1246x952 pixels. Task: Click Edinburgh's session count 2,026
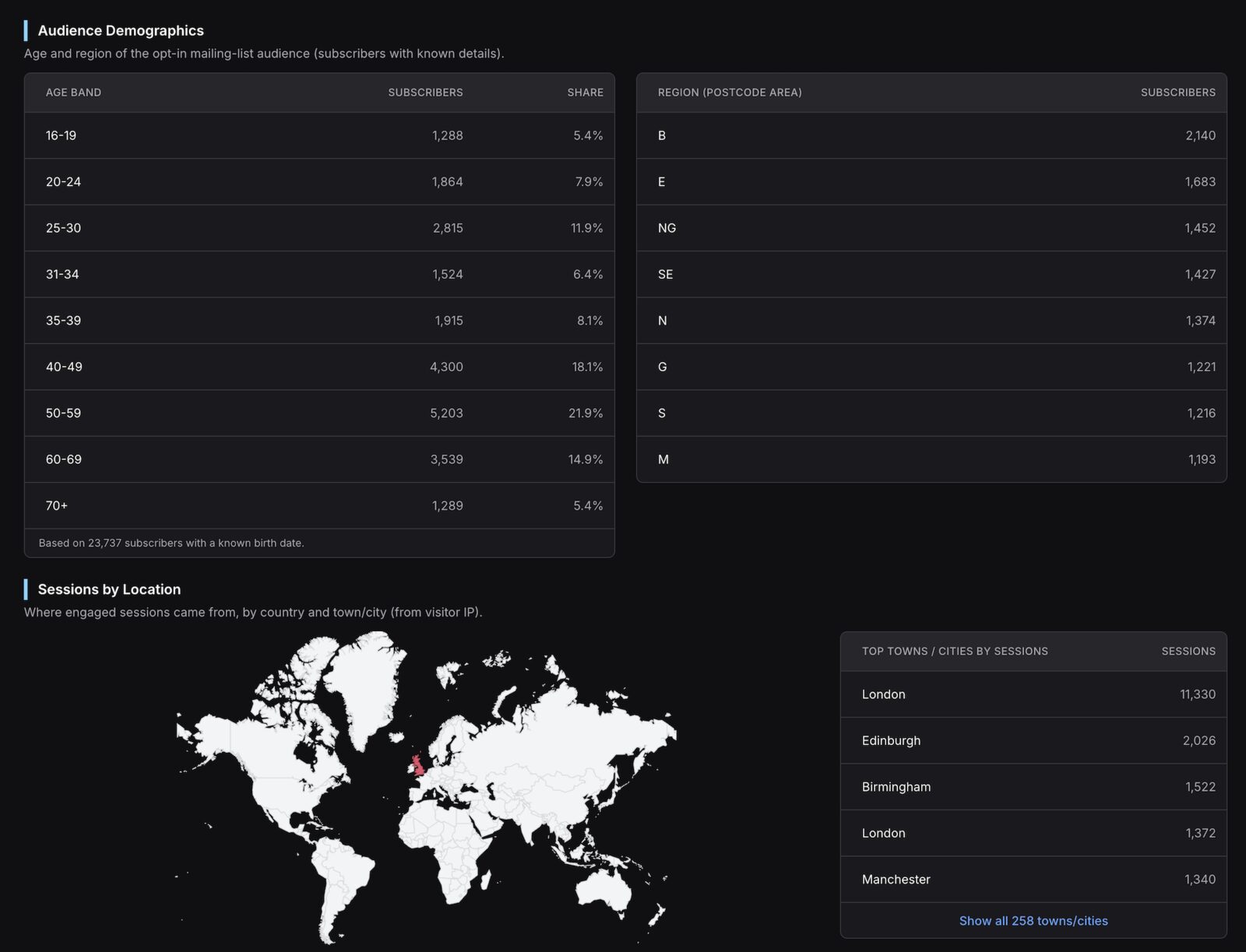click(1198, 740)
